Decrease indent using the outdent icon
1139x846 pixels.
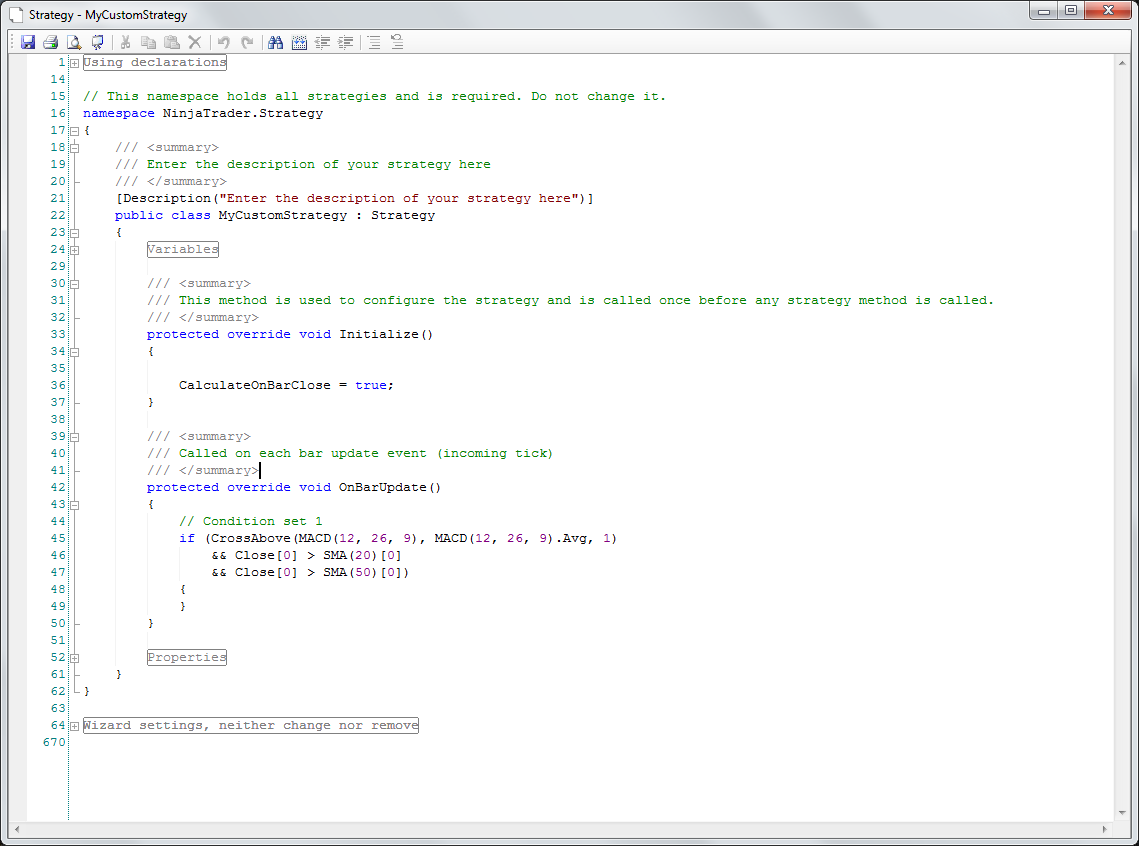tap(323, 42)
